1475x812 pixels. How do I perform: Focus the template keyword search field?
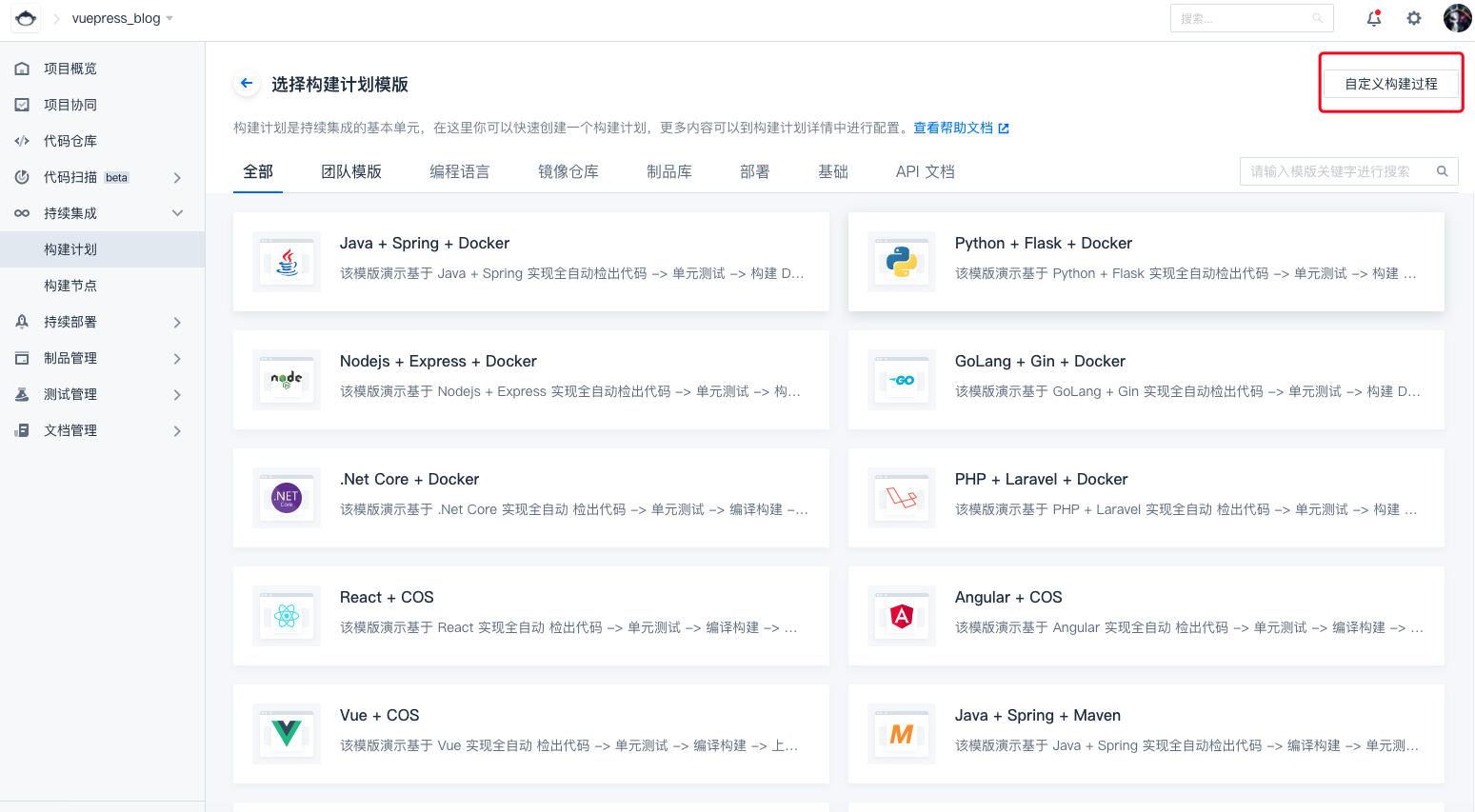point(1333,171)
